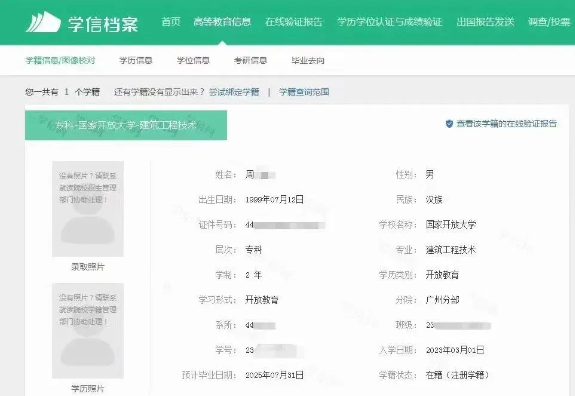Click the 您一共有 1 个学籍 text
This screenshot has height=396, width=575.
62,92
